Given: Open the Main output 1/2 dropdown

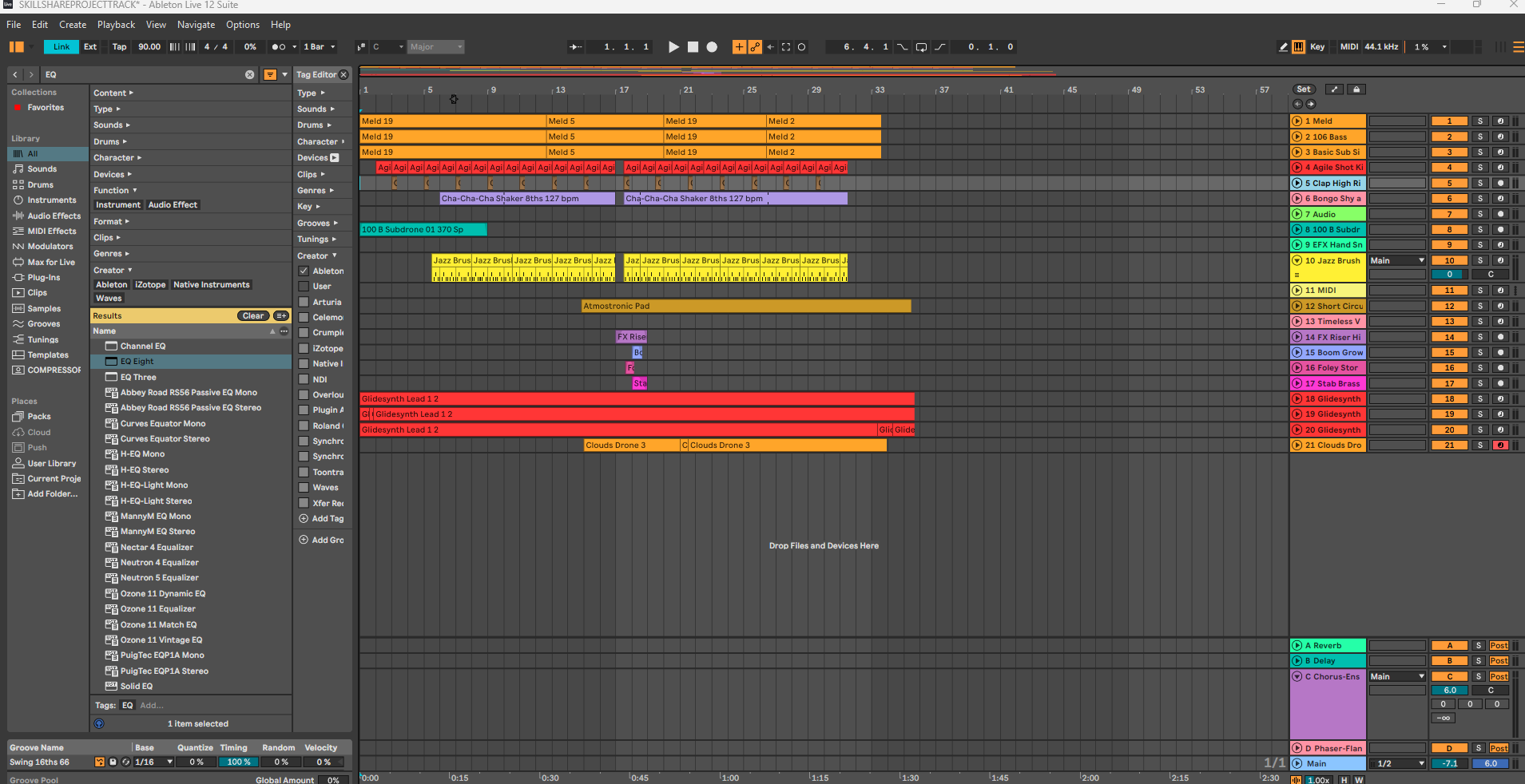Looking at the screenshot, I should (x=1397, y=764).
